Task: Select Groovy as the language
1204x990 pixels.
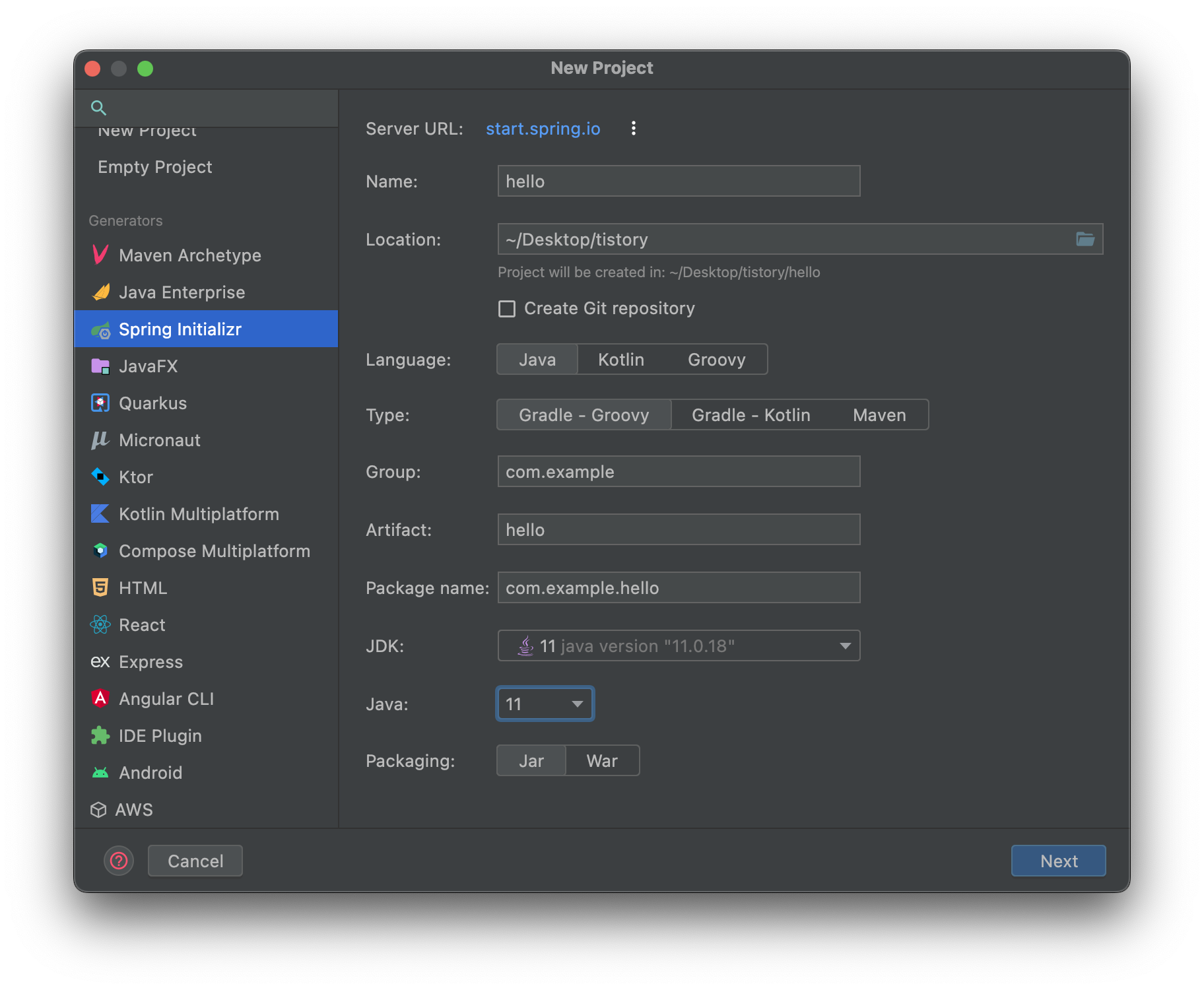Action: (717, 360)
